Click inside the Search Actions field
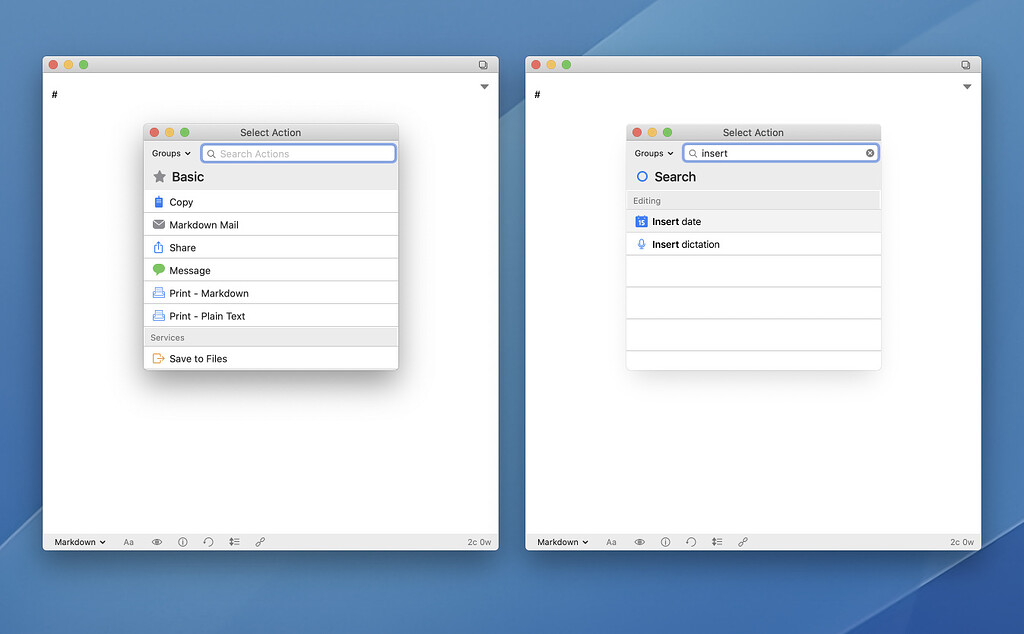1024x634 pixels. [x=298, y=152]
